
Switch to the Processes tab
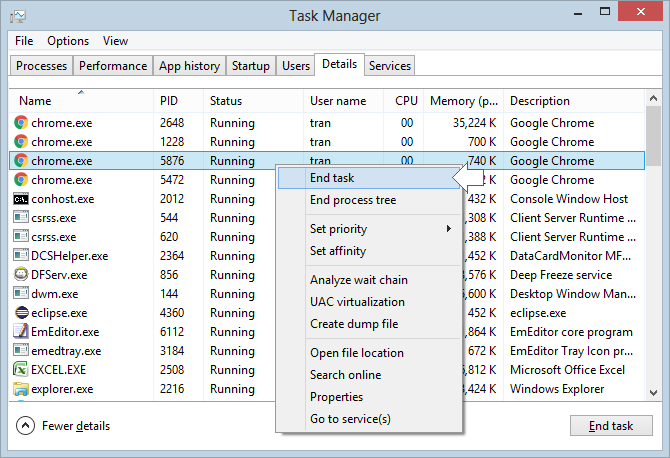(41, 66)
